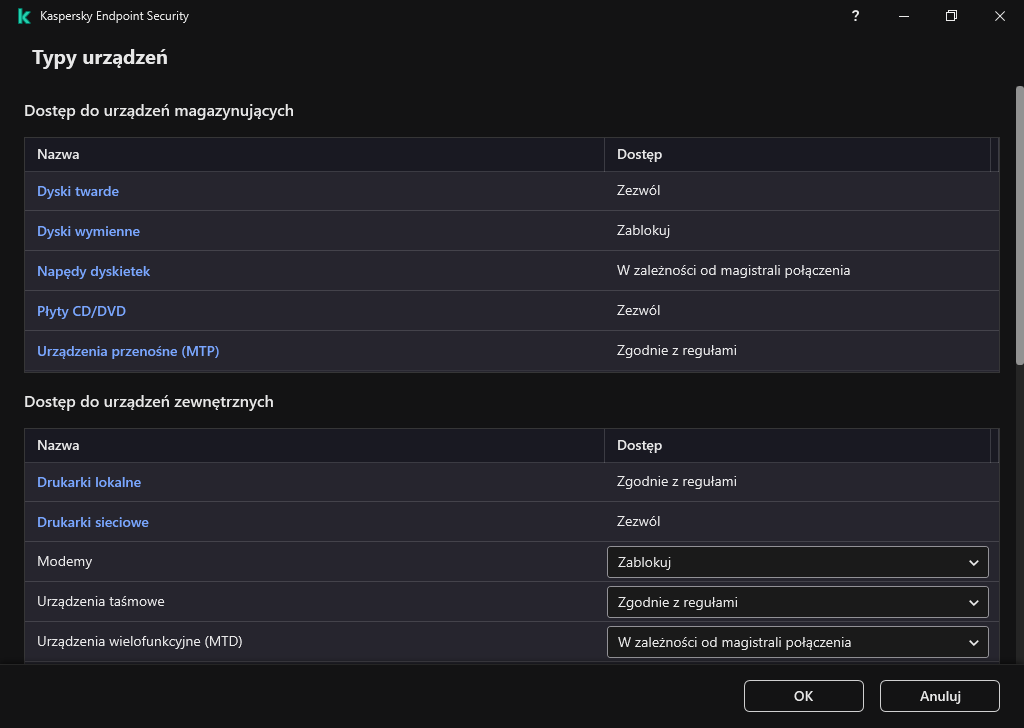Close the Kaspersky window

click(x=1000, y=16)
